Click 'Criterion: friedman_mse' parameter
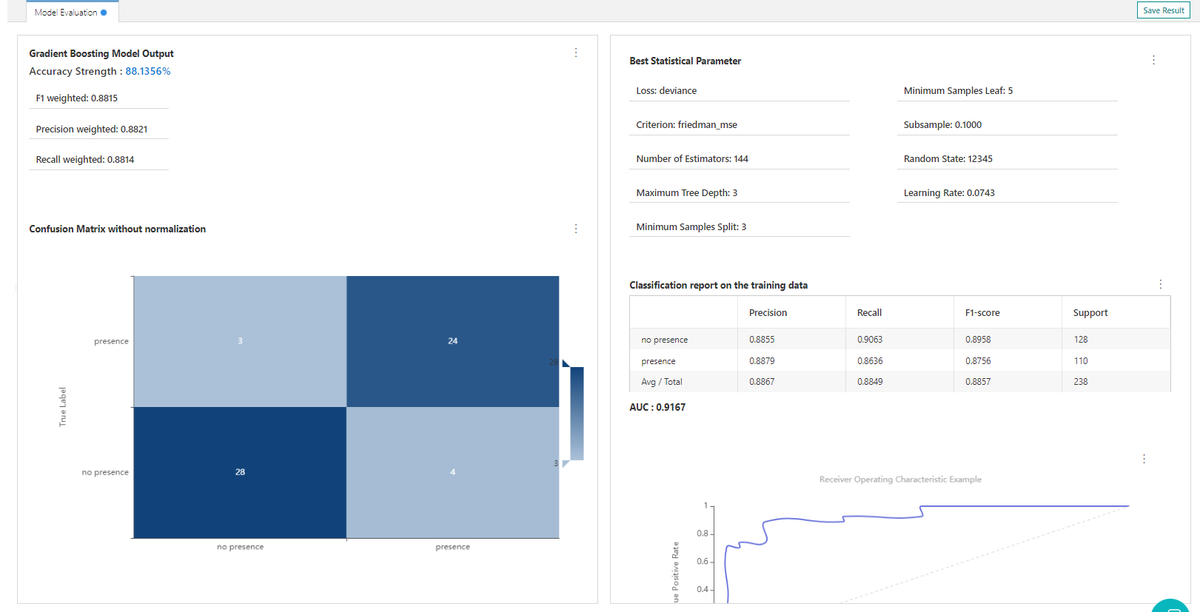The height and width of the screenshot is (612, 1200). (x=686, y=125)
